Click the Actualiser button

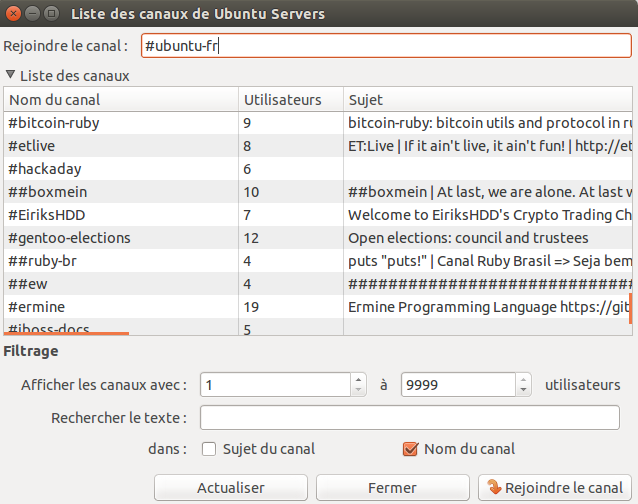tap(231, 487)
